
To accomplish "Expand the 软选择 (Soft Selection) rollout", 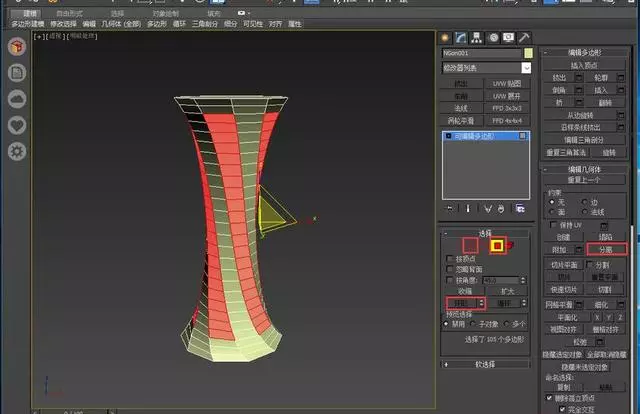I will coord(486,365).
